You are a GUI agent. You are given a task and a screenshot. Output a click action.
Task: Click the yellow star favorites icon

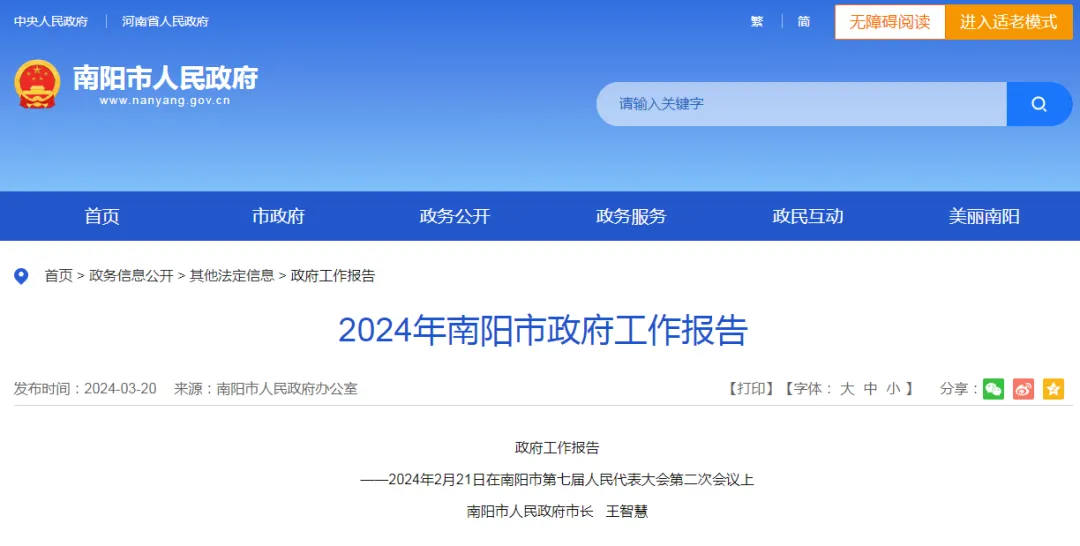1053,389
